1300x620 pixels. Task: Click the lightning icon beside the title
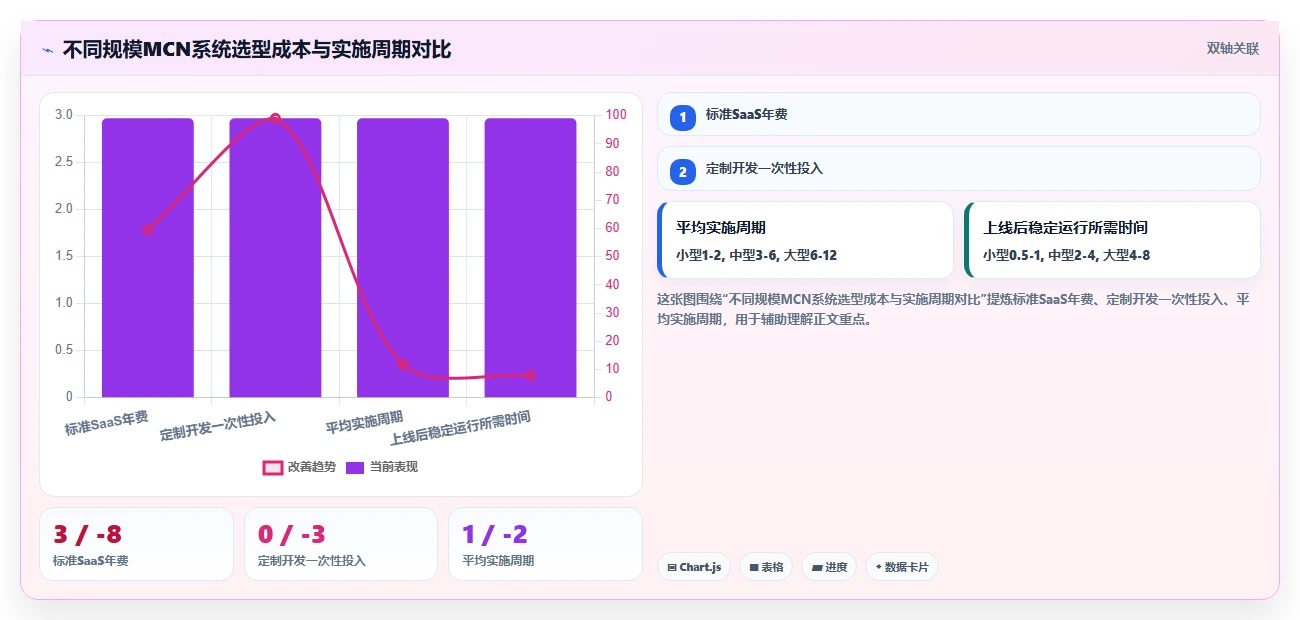pyautogui.click(x=47, y=49)
